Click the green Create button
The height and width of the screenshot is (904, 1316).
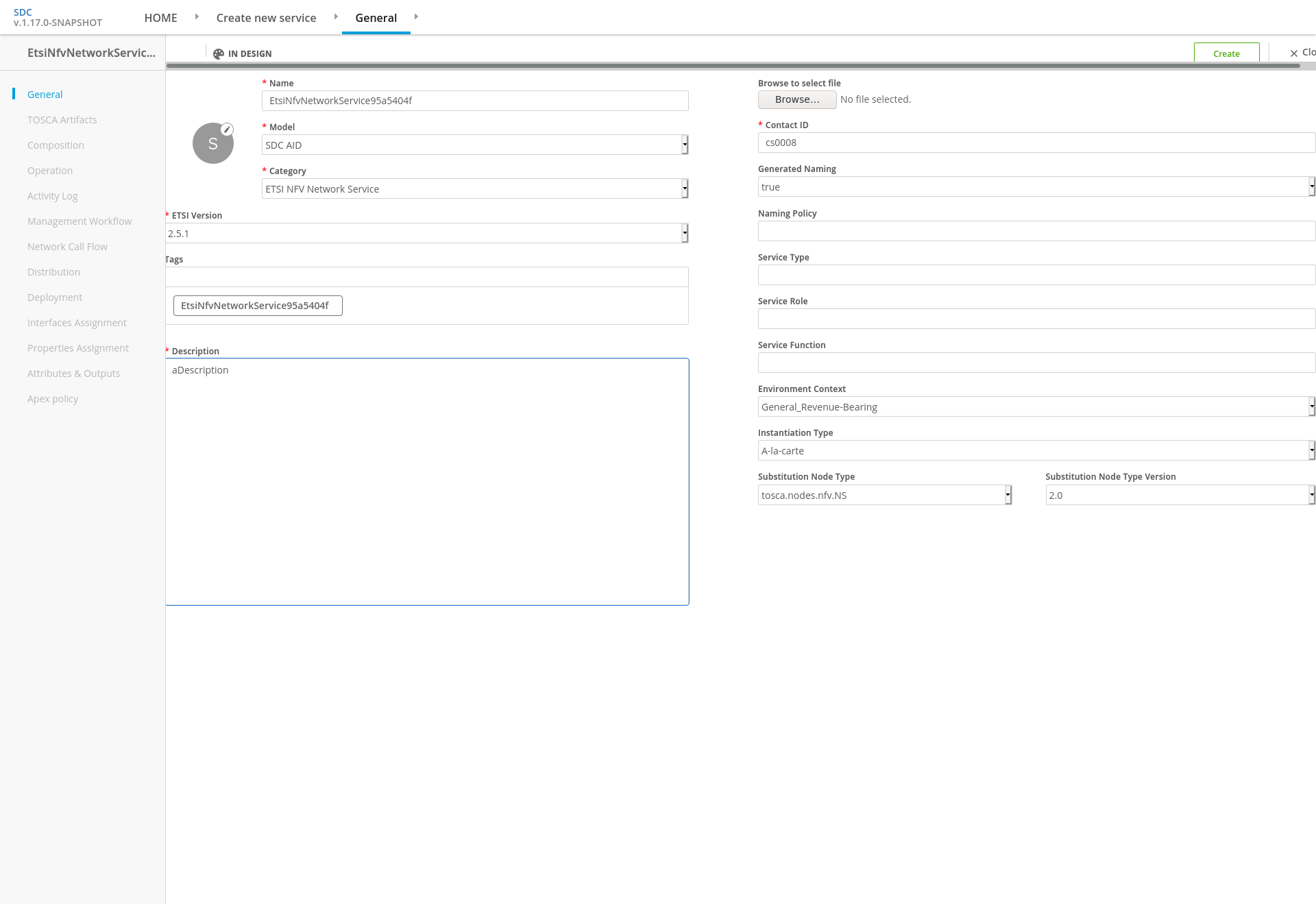coord(1226,53)
